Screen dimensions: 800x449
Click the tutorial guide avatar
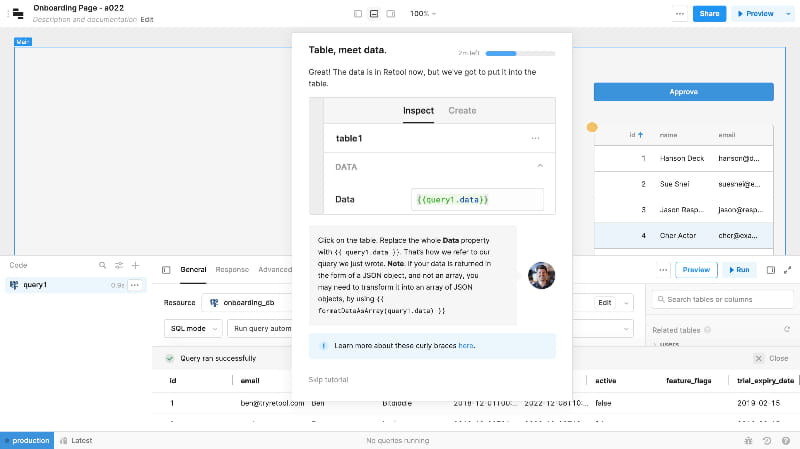click(541, 276)
